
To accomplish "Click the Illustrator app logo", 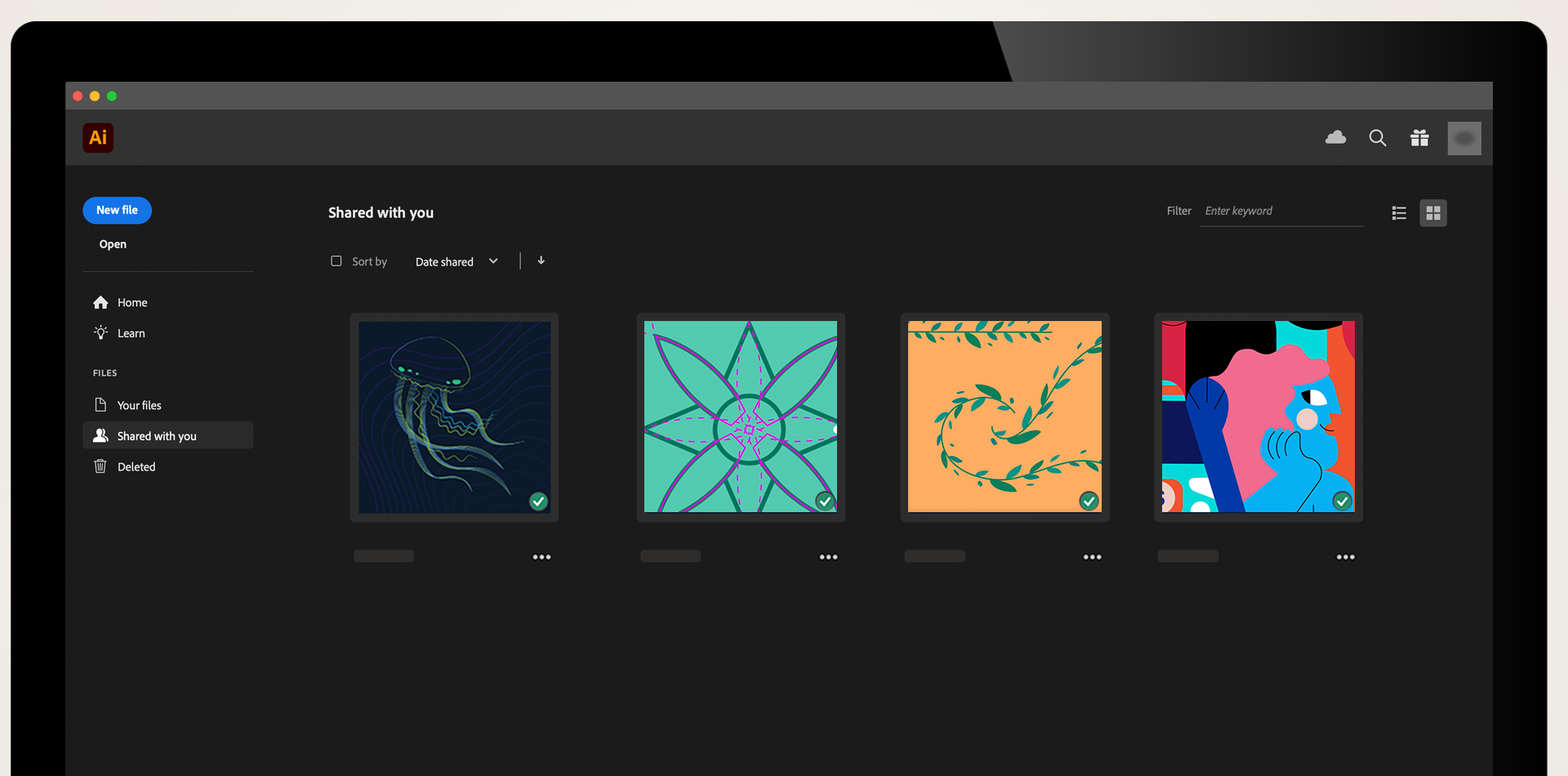I will (x=97, y=138).
